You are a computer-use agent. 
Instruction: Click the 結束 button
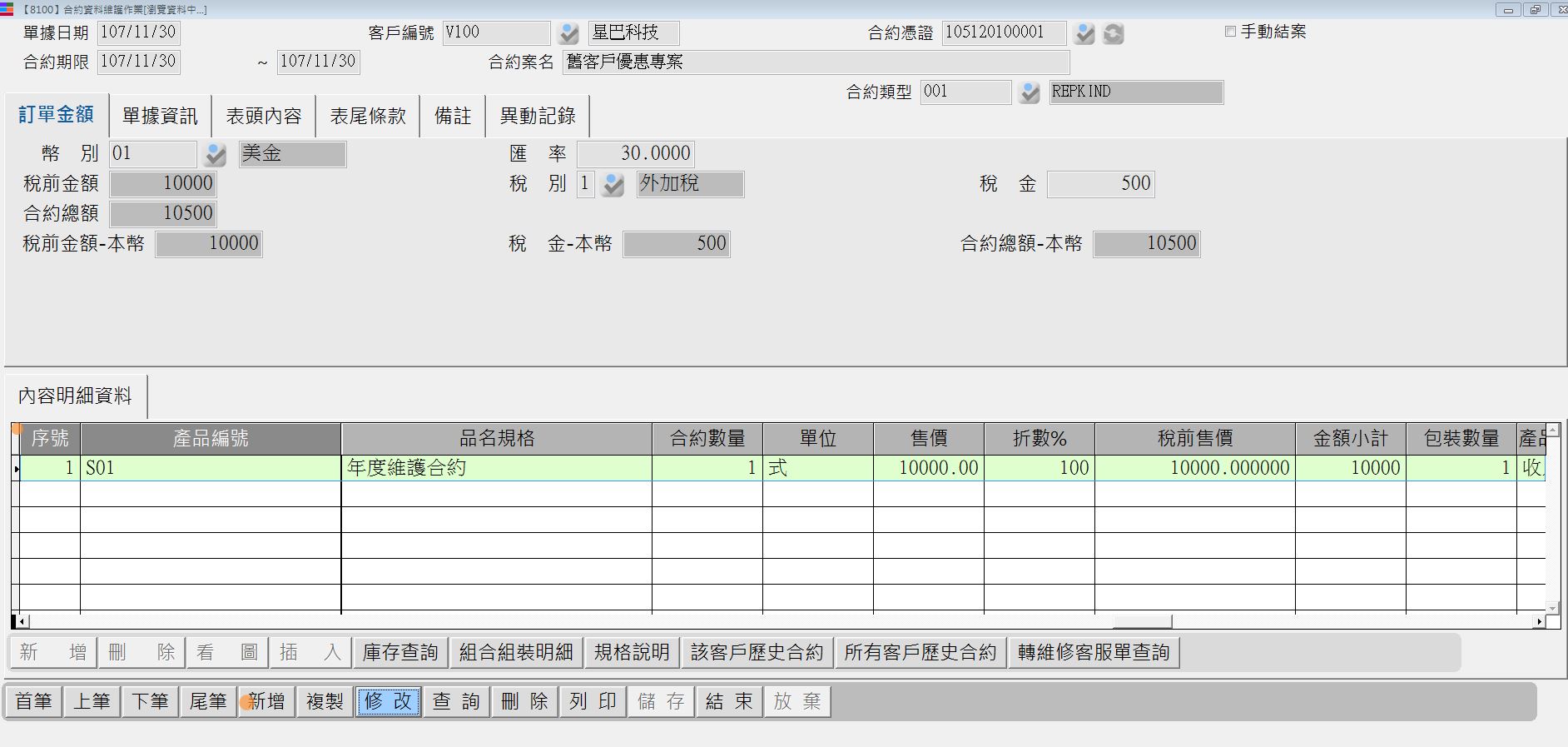tap(730, 702)
